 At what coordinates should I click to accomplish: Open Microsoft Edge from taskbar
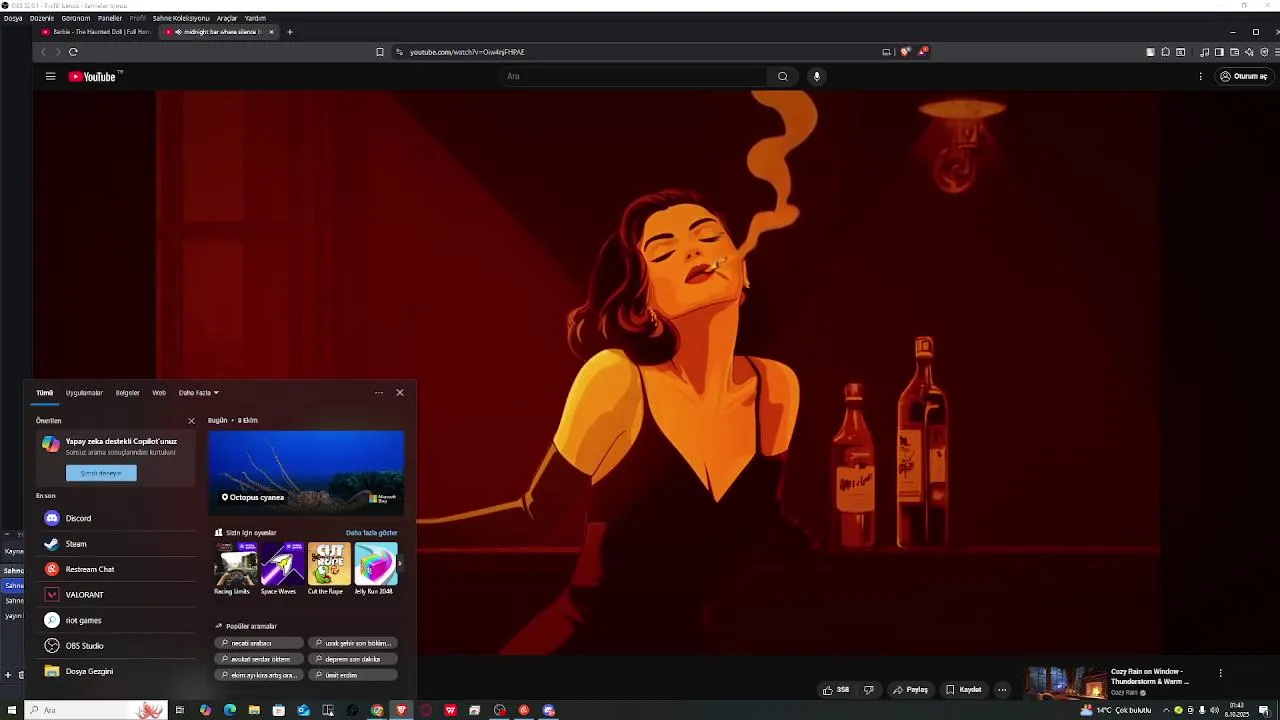pos(230,710)
